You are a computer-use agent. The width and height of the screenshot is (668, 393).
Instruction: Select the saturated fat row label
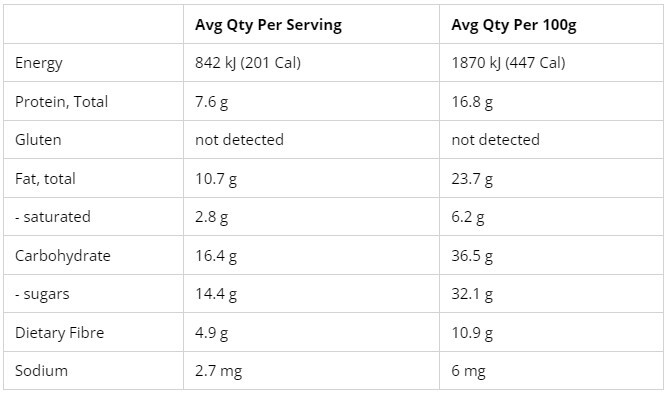(x=53, y=217)
